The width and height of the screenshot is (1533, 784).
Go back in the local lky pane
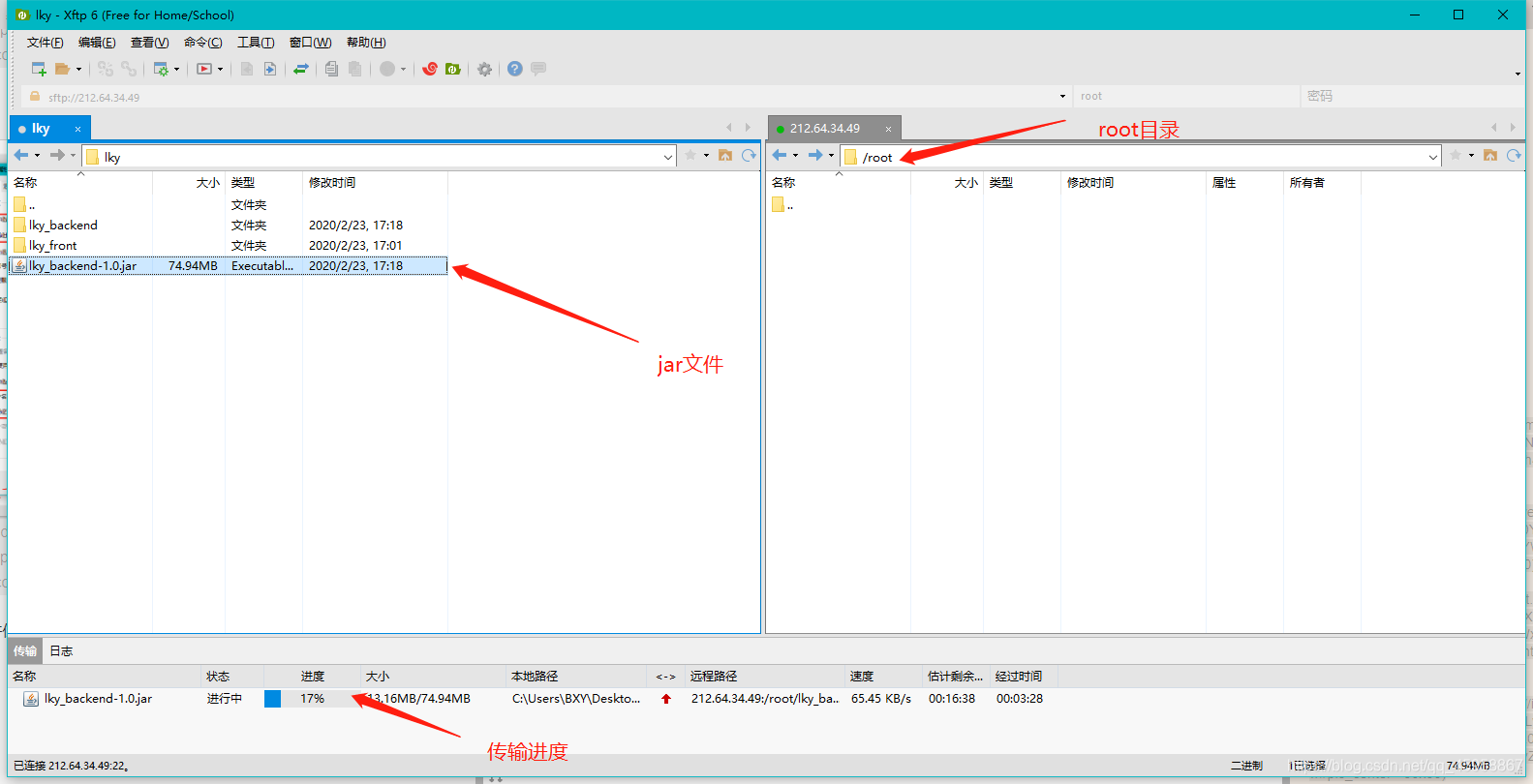coord(20,155)
